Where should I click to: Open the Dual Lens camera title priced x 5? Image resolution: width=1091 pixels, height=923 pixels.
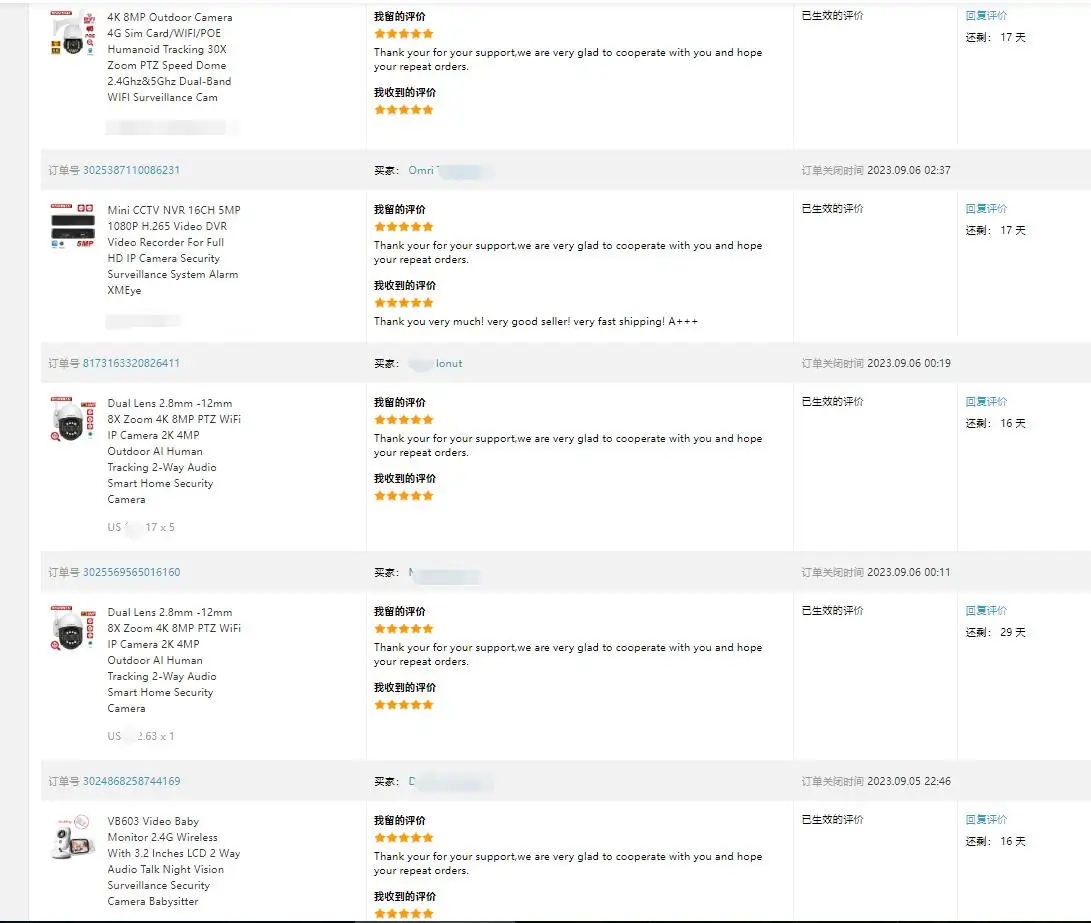[174, 451]
